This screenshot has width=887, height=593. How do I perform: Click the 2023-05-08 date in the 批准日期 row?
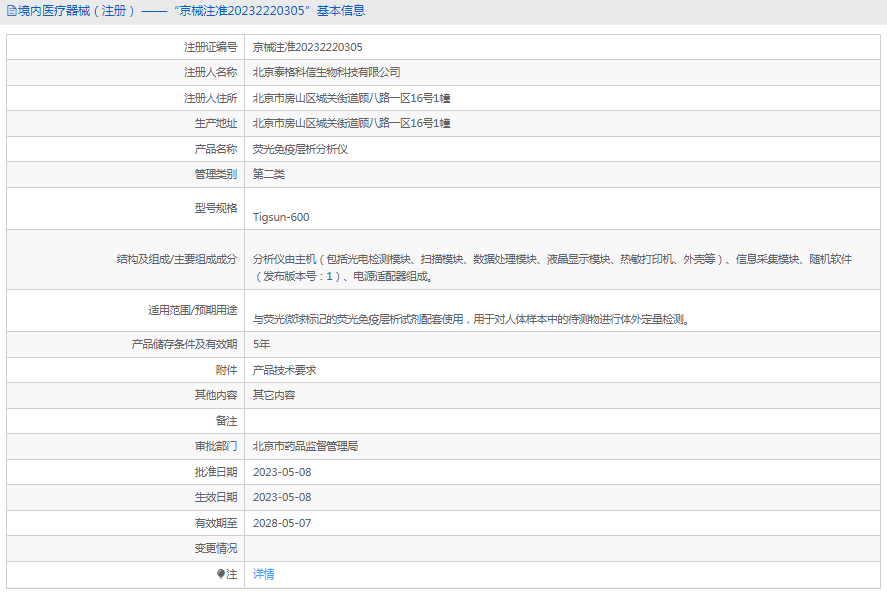(x=282, y=472)
